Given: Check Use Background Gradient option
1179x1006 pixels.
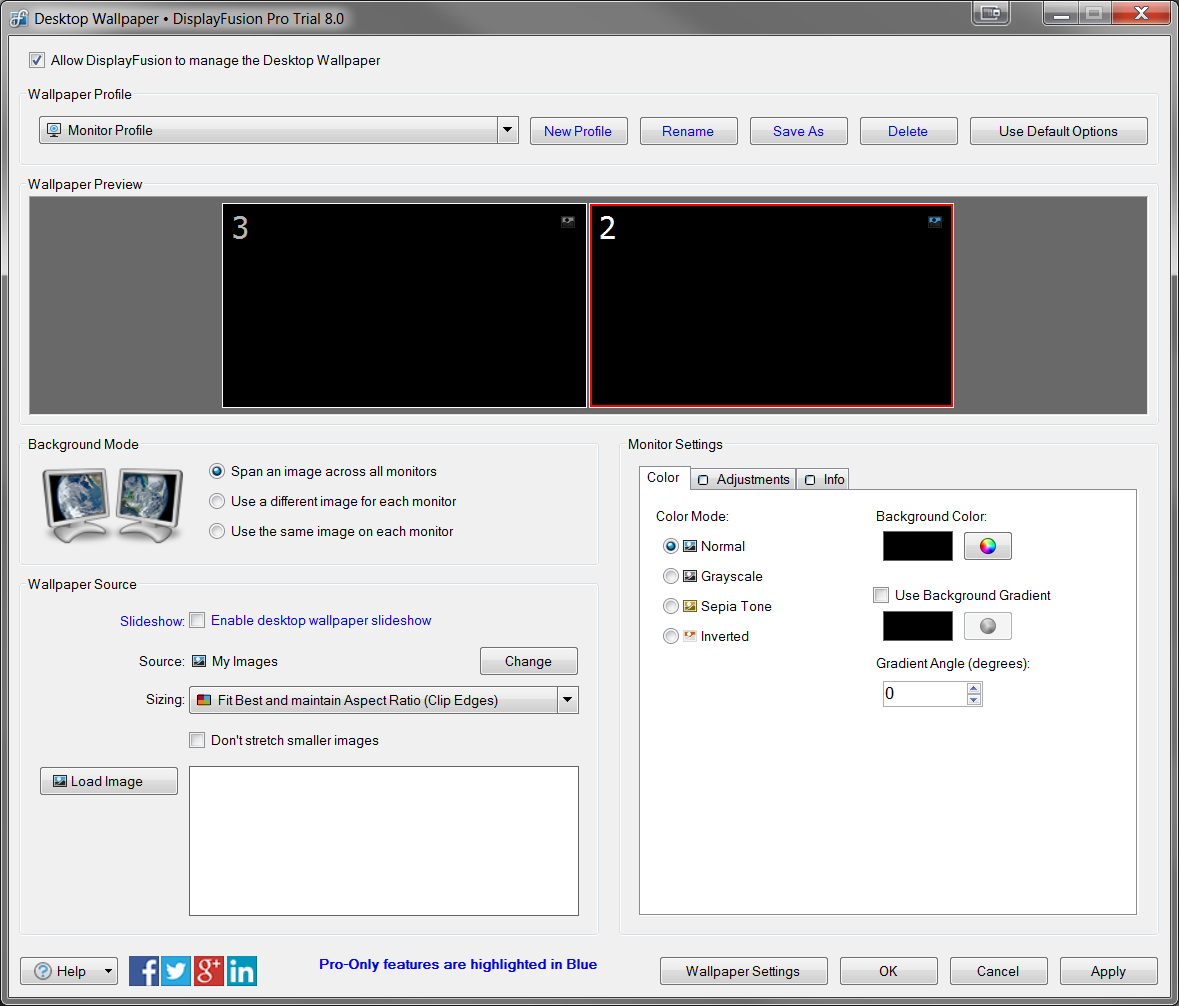Looking at the screenshot, I should (x=881, y=595).
